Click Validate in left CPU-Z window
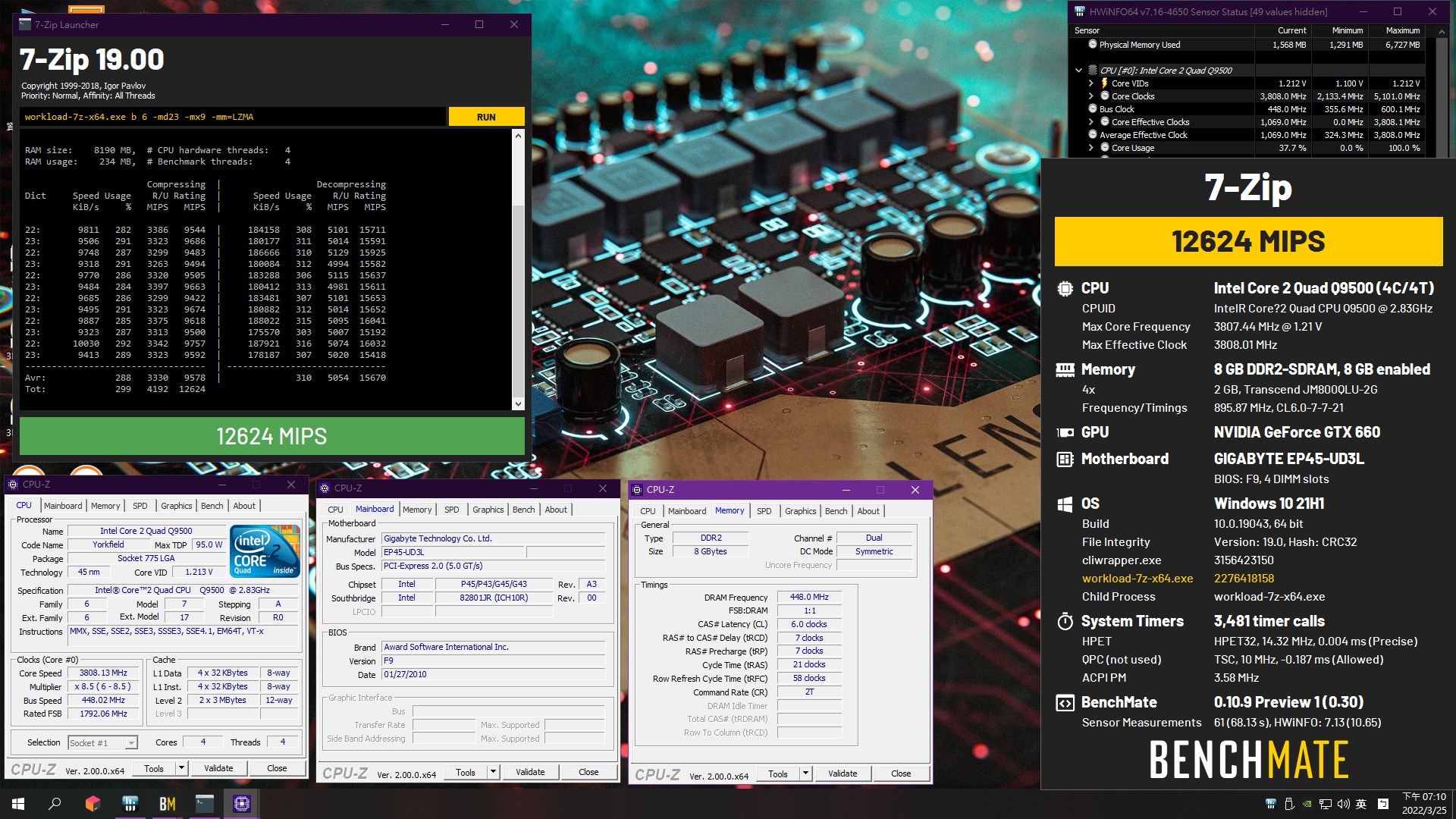Image resolution: width=1456 pixels, height=819 pixels. click(218, 768)
